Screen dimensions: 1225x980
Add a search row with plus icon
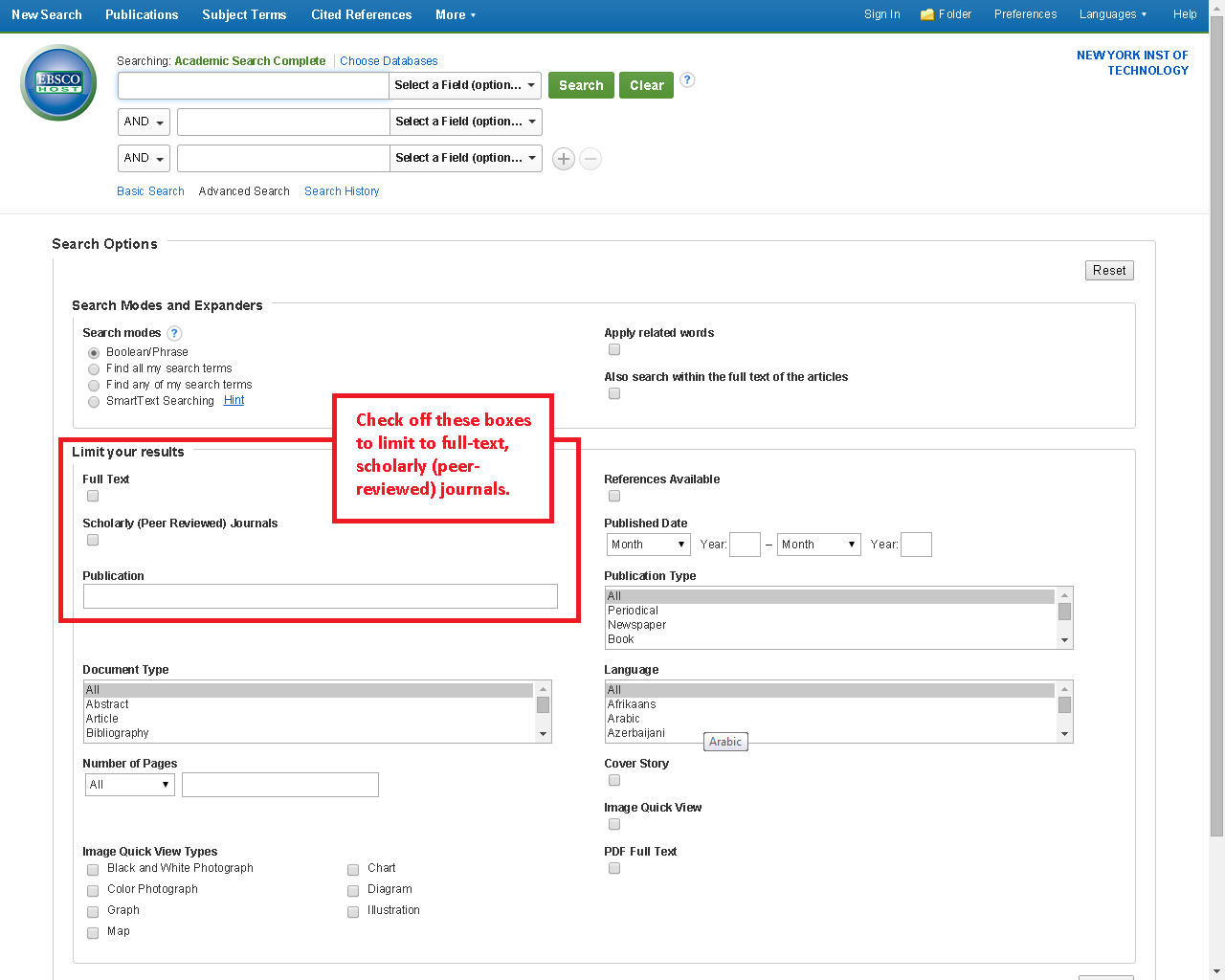[564, 159]
